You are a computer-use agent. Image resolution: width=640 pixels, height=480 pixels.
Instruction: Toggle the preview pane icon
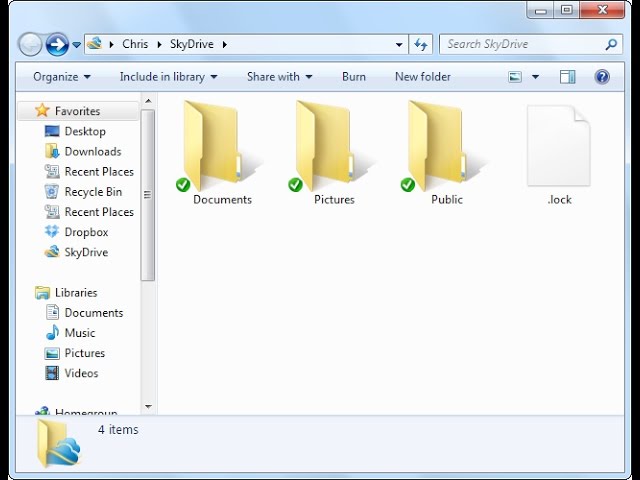[x=567, y=77]
